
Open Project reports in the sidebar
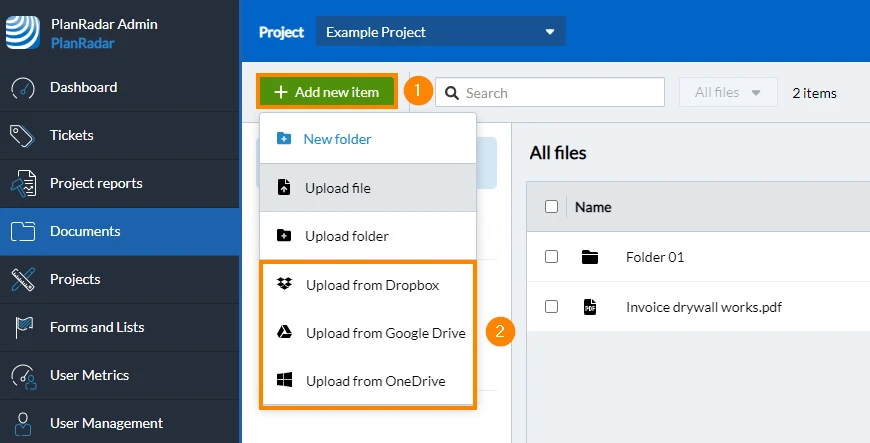(x=120, y=184)
